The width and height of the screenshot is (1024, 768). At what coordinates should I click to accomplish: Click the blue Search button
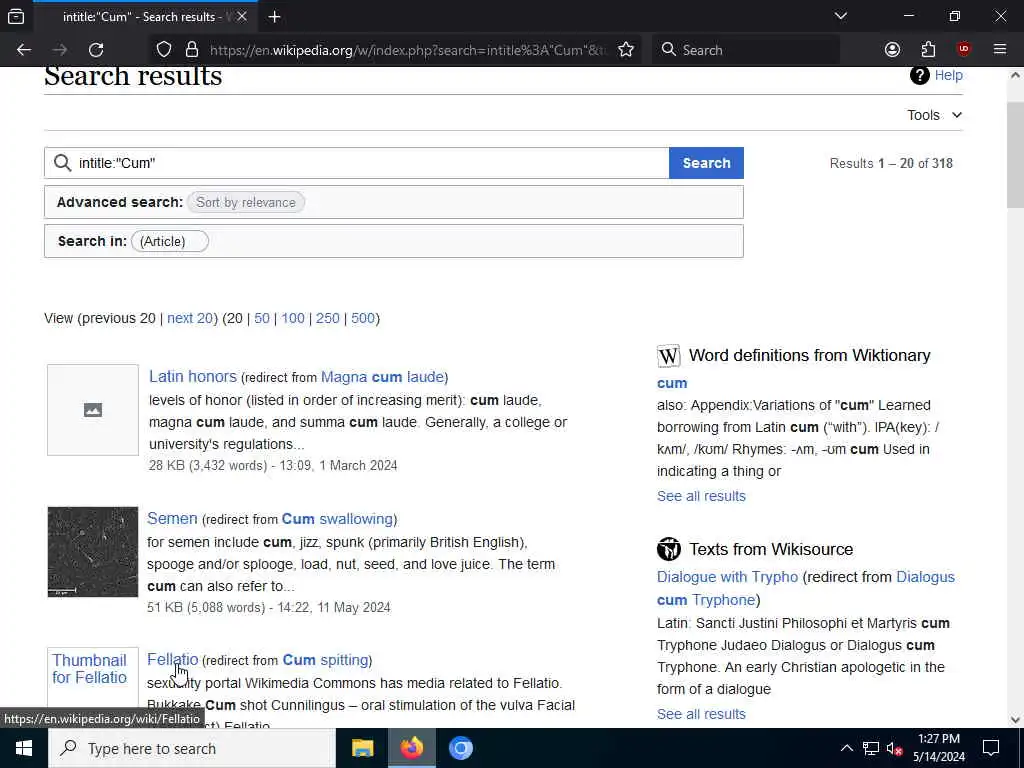click(706, 163)
